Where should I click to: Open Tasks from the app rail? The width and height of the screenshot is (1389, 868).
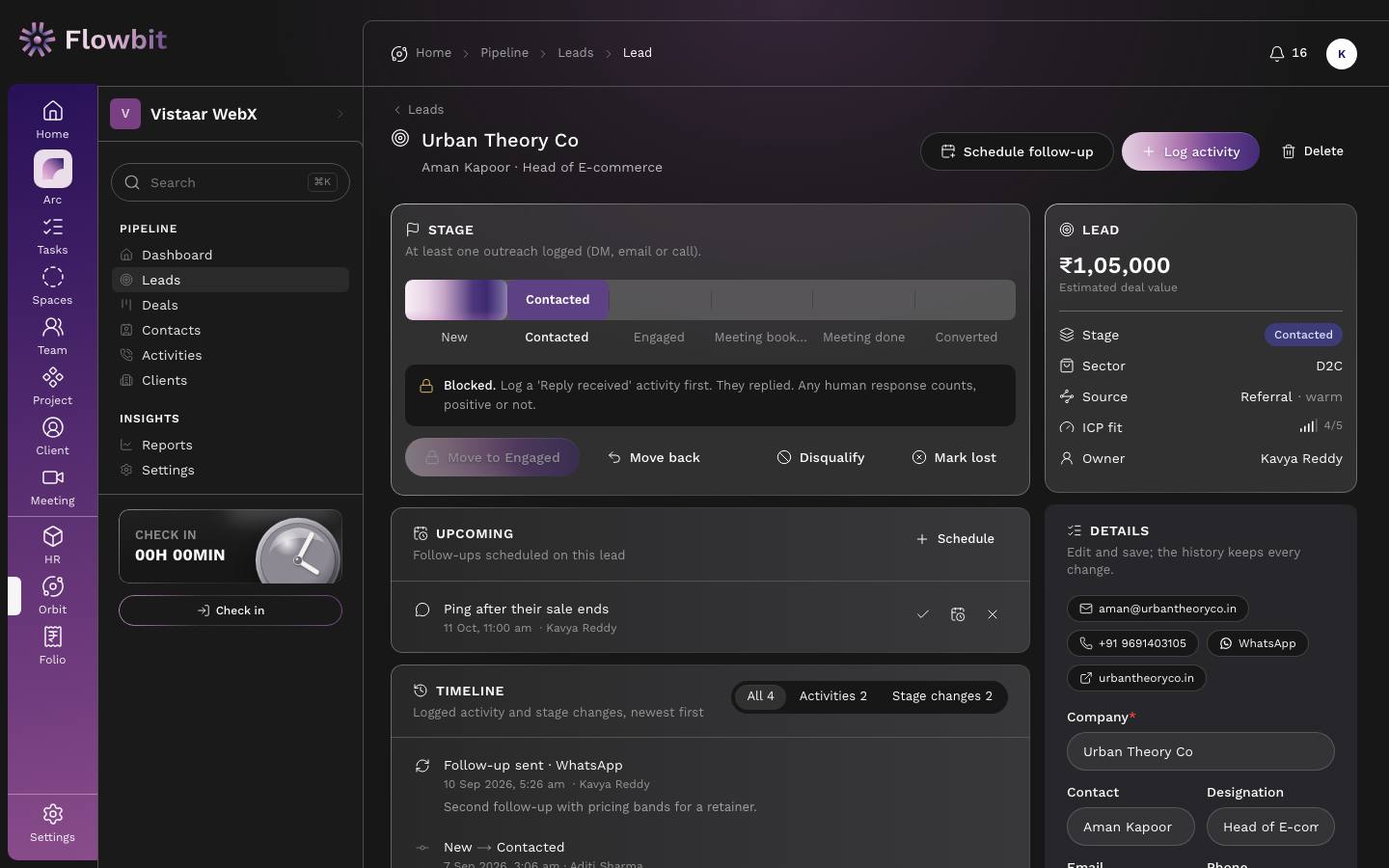point(52,235)
